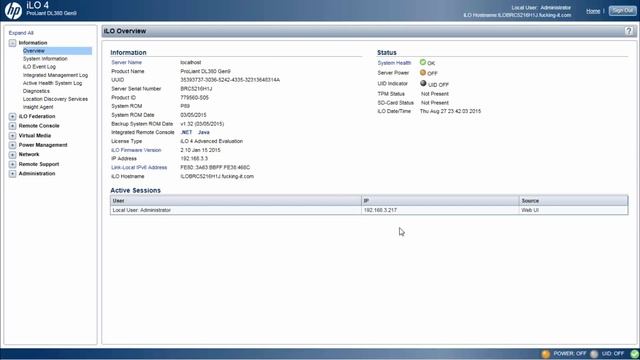The width and height of the screenshot is (640, 360).
Task: Open Active Health System Log
Action: click(52, 83)
